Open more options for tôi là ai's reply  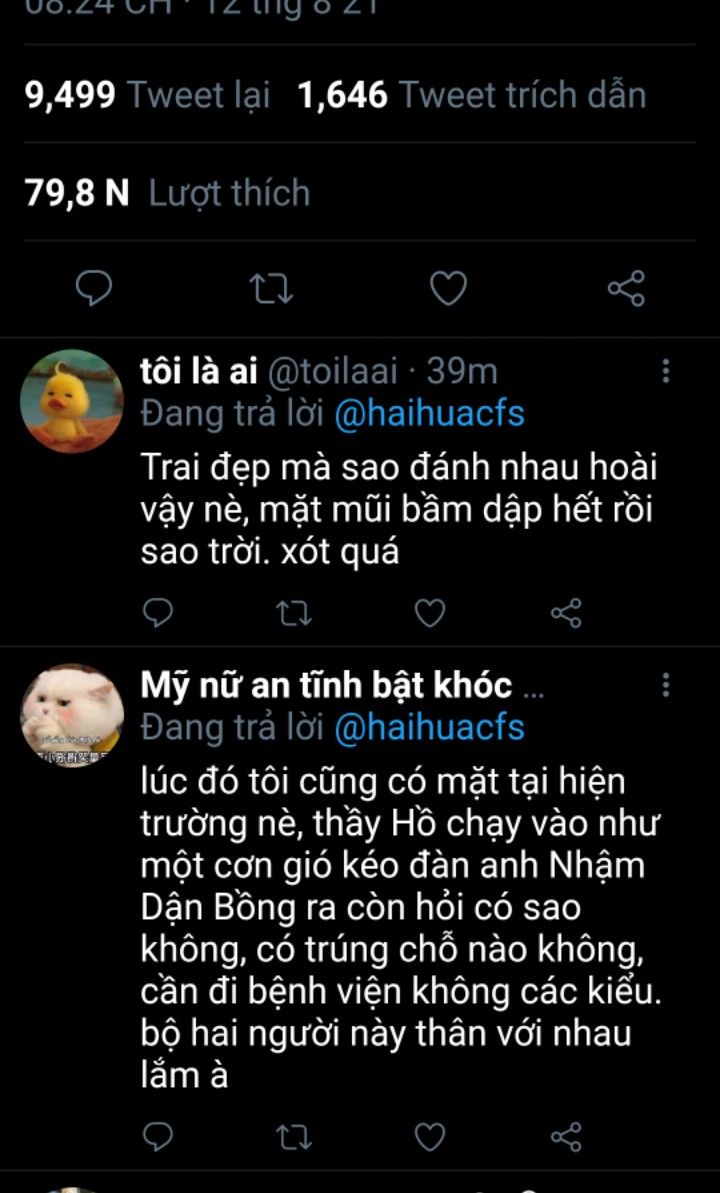click(666, 372)
